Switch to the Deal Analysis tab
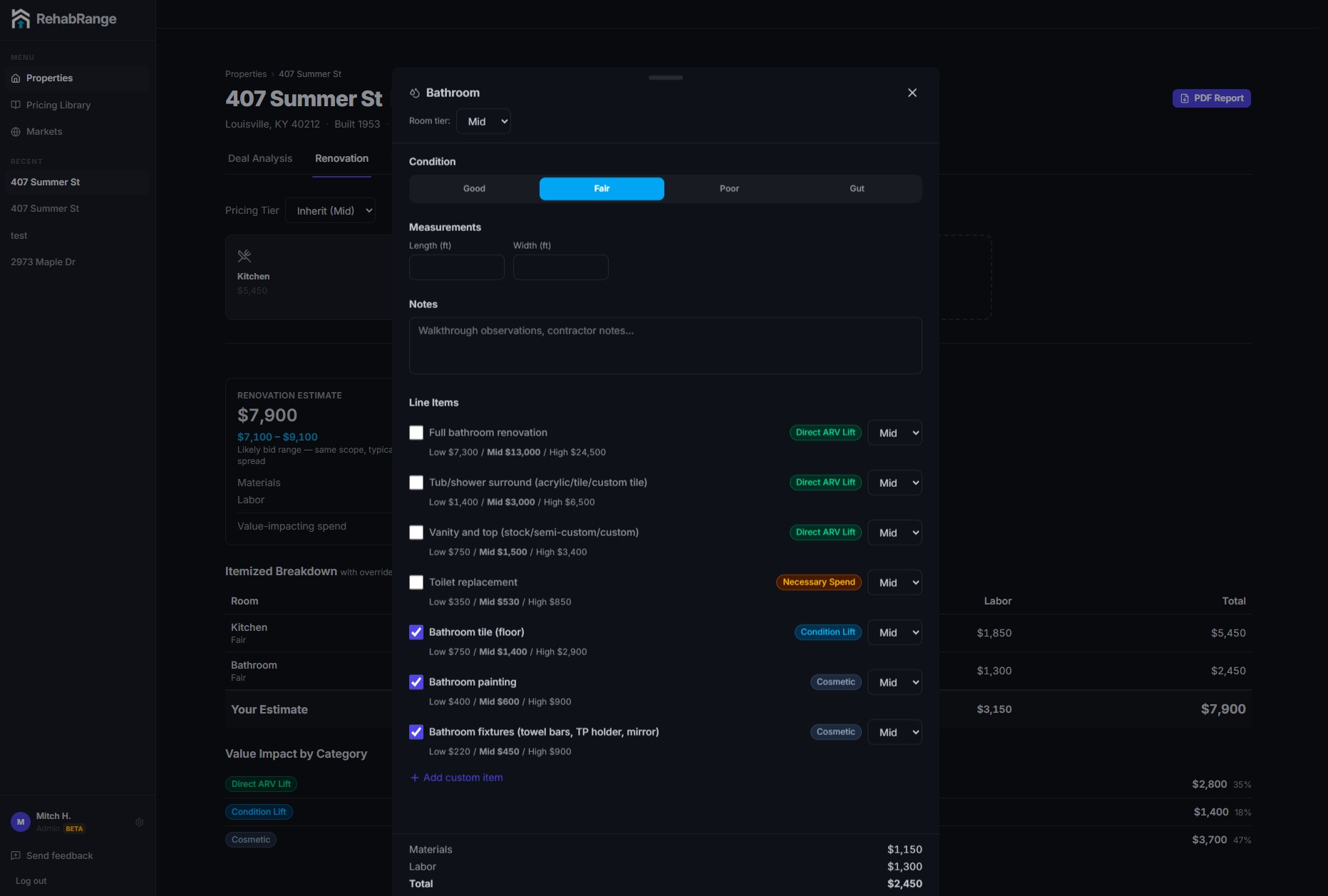Image resolution: width=1328 pixels, height=896 pixels. point(260,158)
